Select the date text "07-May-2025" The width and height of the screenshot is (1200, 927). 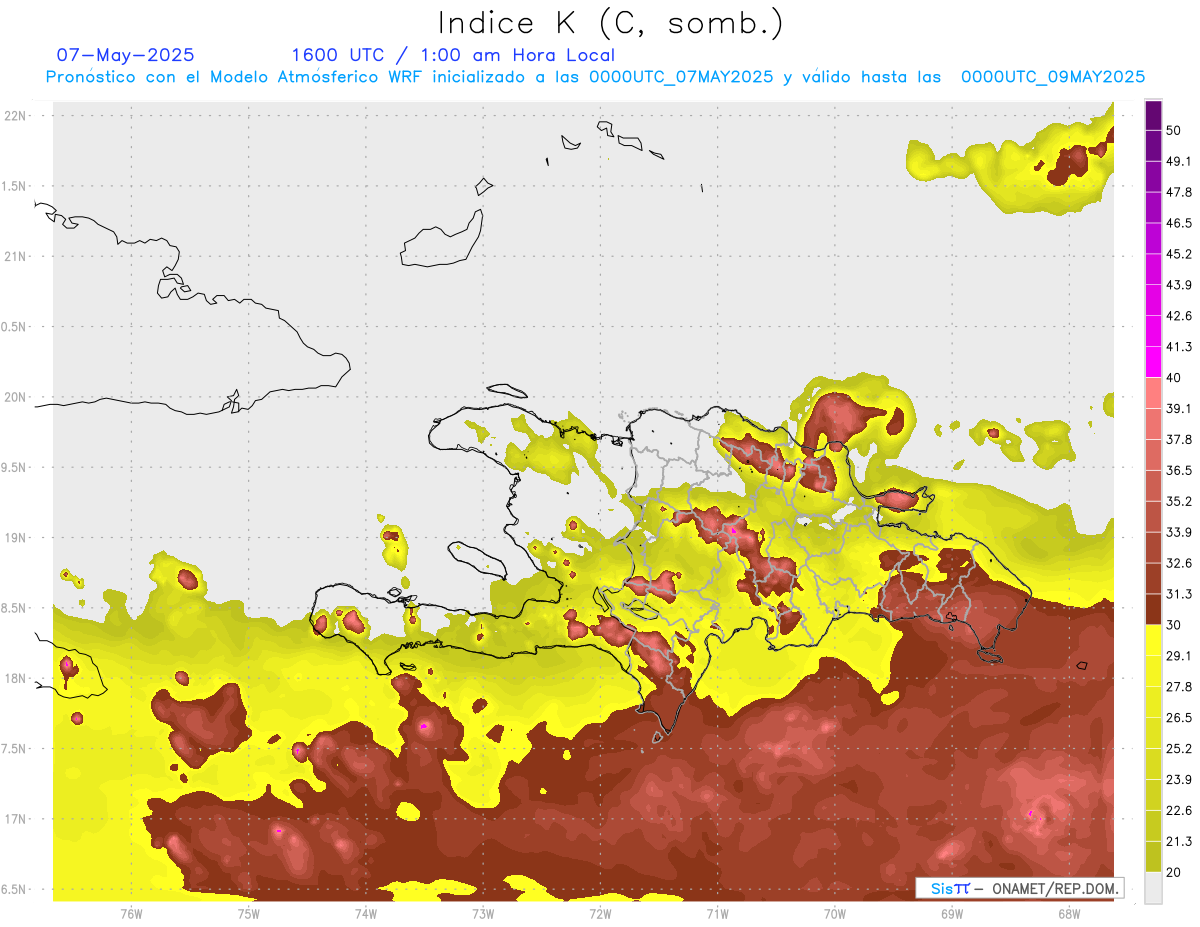tap(126, 55)
